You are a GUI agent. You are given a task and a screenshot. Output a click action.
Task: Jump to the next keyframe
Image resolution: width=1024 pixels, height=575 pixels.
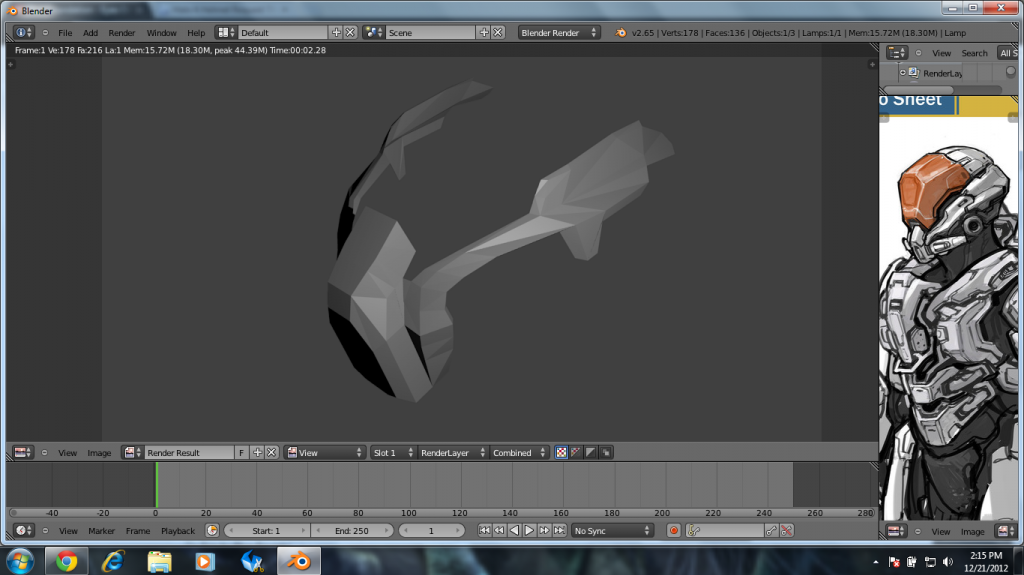pos(544,531)
